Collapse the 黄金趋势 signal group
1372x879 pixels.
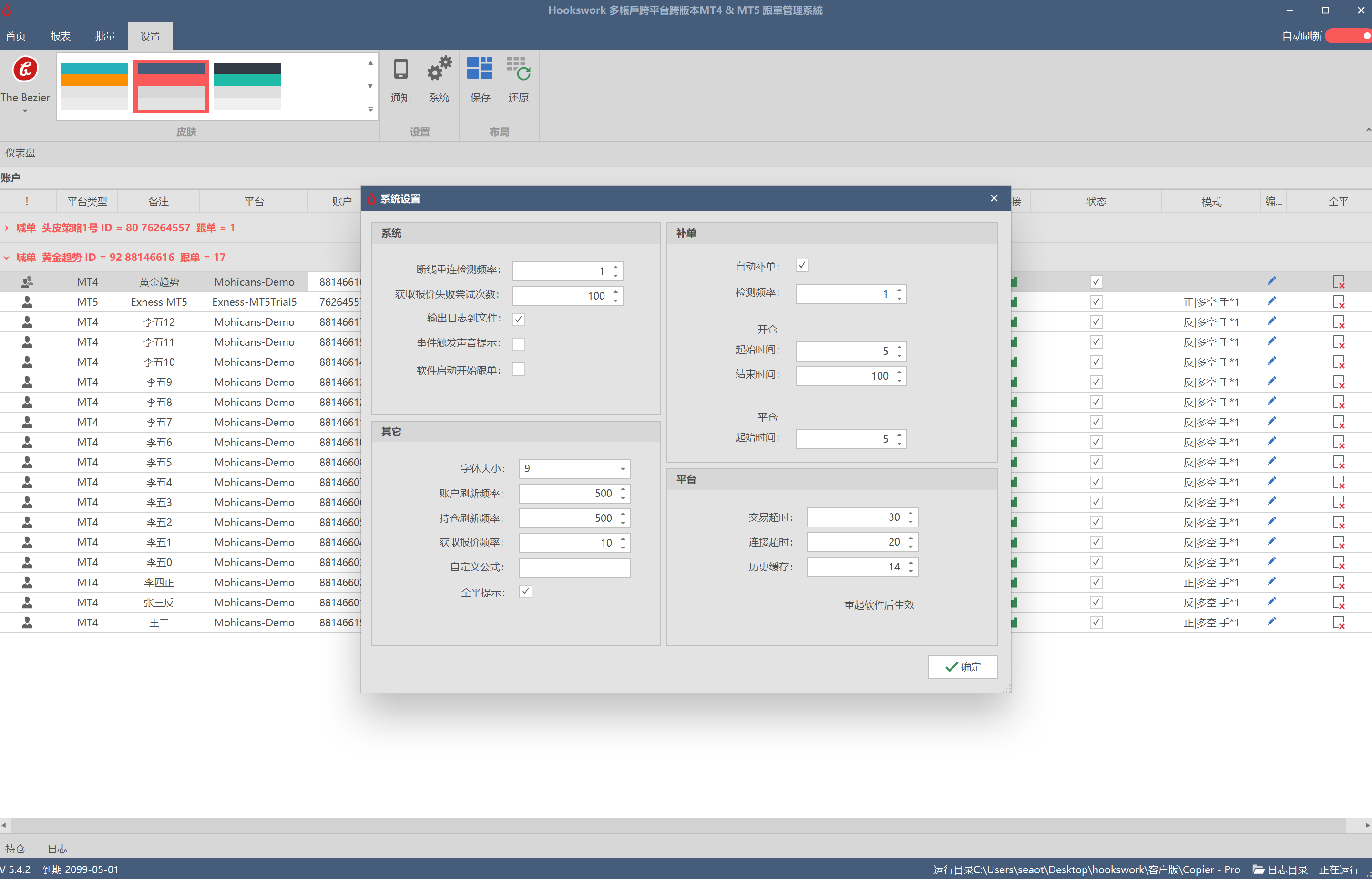6,258
